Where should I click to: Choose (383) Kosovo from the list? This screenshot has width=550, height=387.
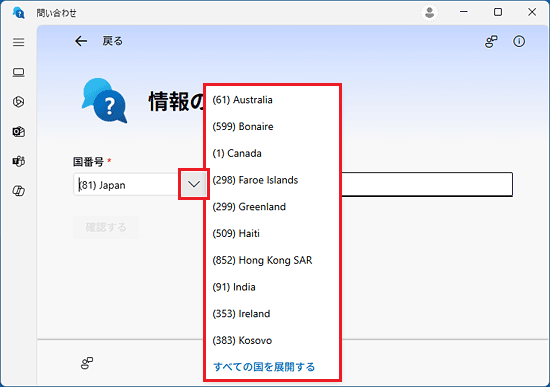pyautogui.click(x=273, y=340)
